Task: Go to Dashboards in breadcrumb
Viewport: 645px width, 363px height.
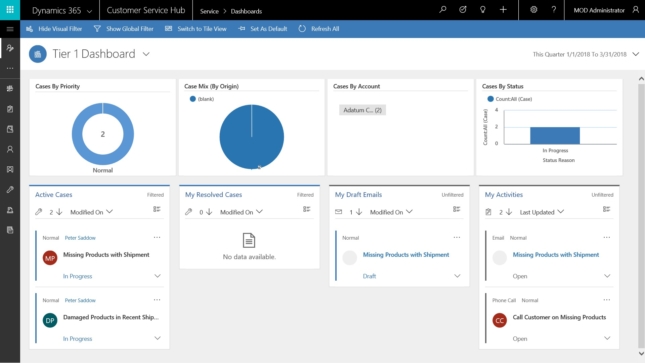Action: (x=246, y=11)
